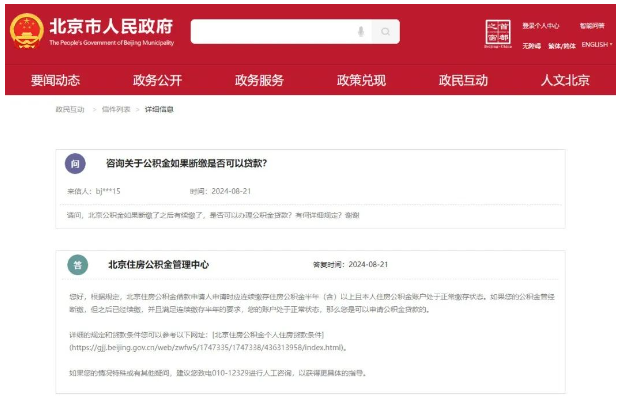Click the 北京市人民政府 site title
The image size is (620, 403).
coord(110,26)
